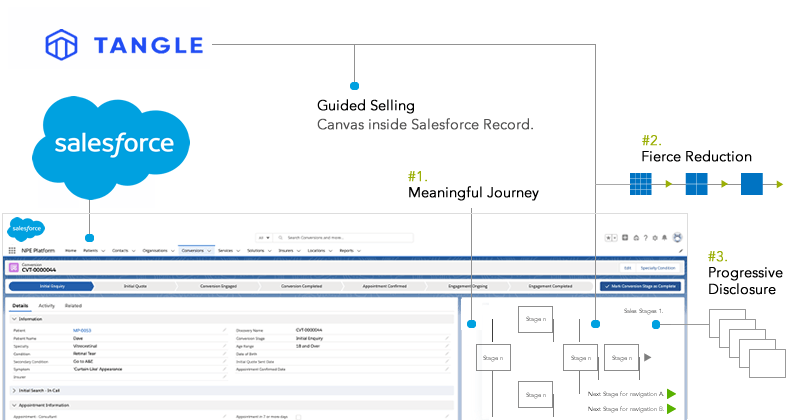This screenshot has width=800, height=420.
Task: Select the Details tab
Action: coord(20,306)
